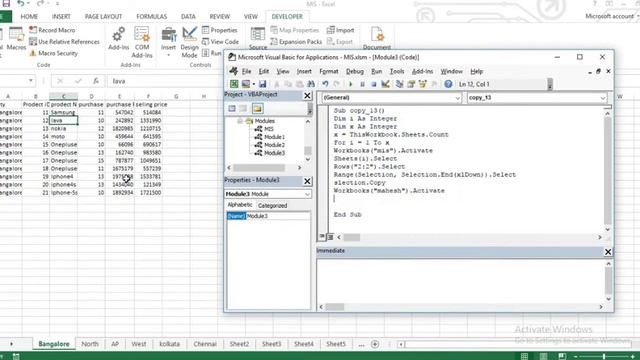Viewport: 640px width, 360px height.
Task: Undo the last edit in the VBA toolbar
Action: [325, 84]
